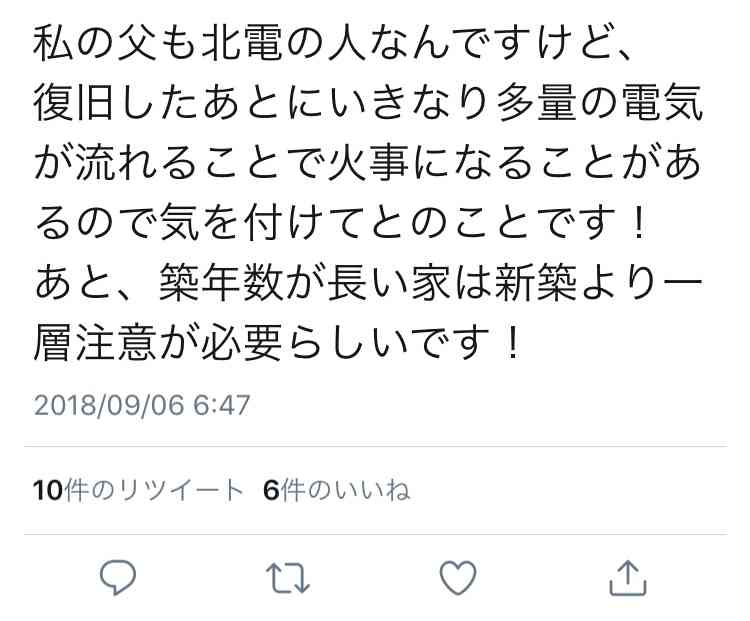750x621 pixels.
Task: Click the line starting るので気を付けて
Action: pos(342,223)
